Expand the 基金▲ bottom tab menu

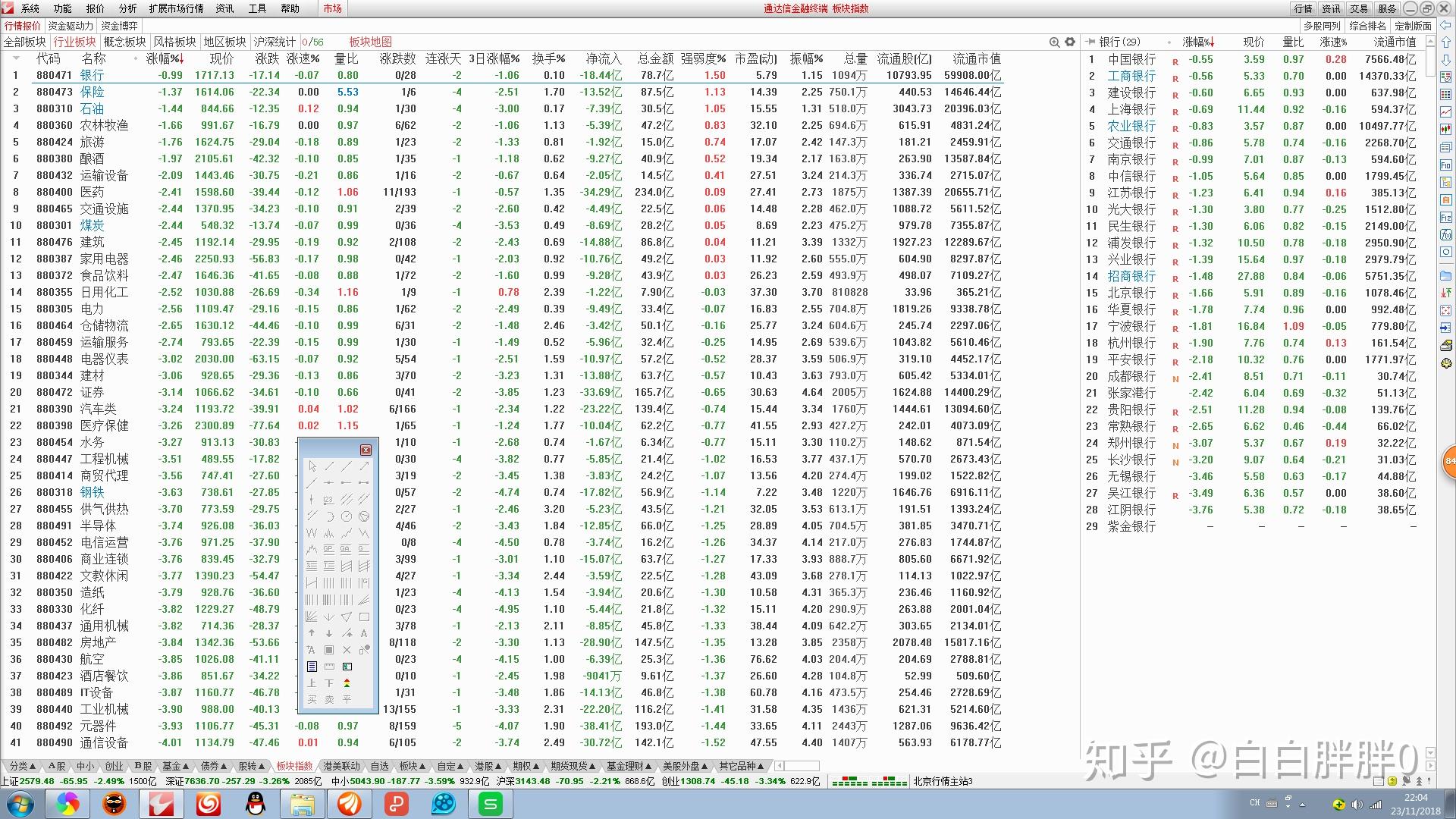click(x=176, y=766)
